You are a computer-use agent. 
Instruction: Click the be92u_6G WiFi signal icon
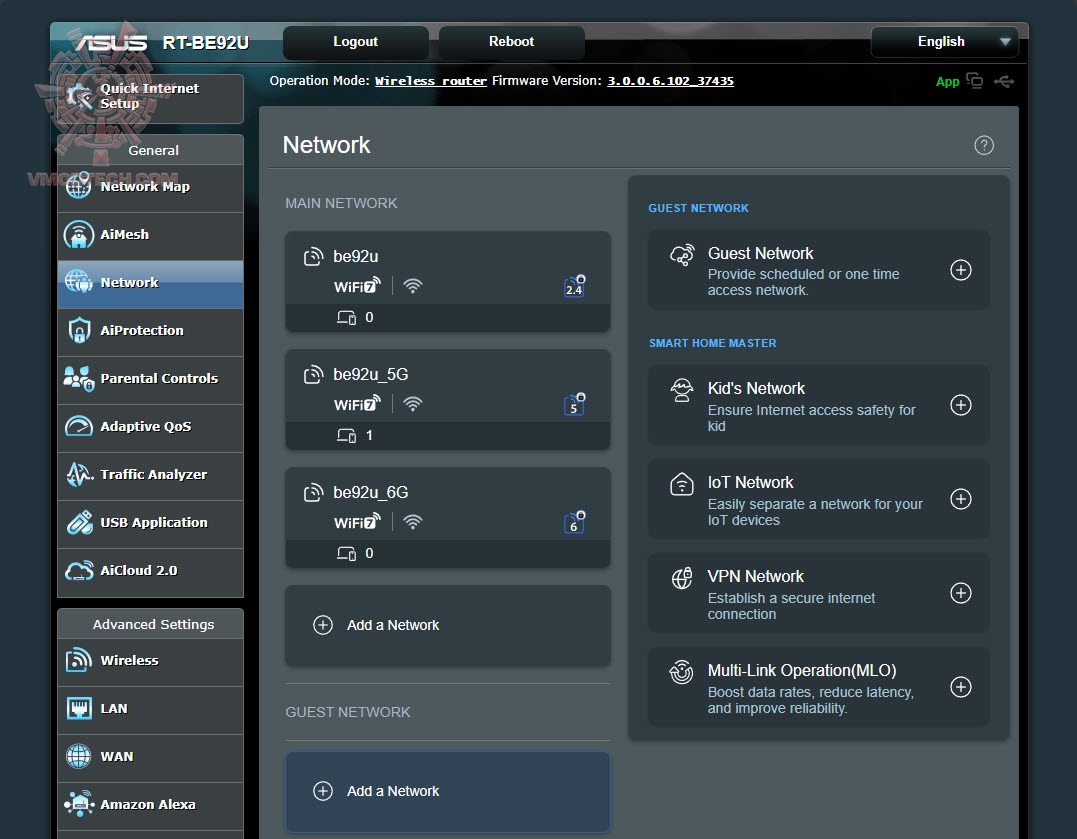coord(413,522)
